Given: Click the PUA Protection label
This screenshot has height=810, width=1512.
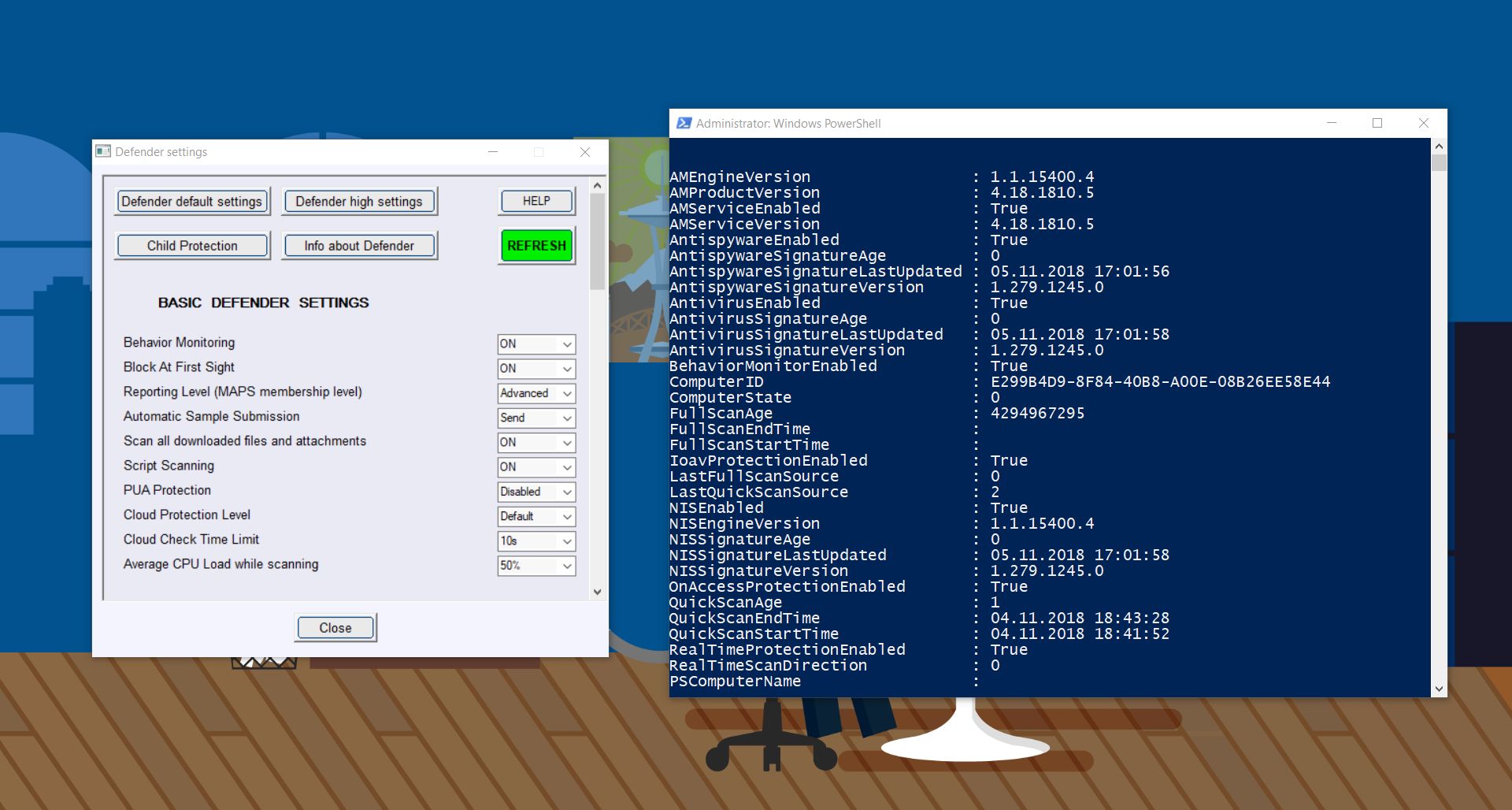Looking at the screenshot, I should (x=167, y=490).
